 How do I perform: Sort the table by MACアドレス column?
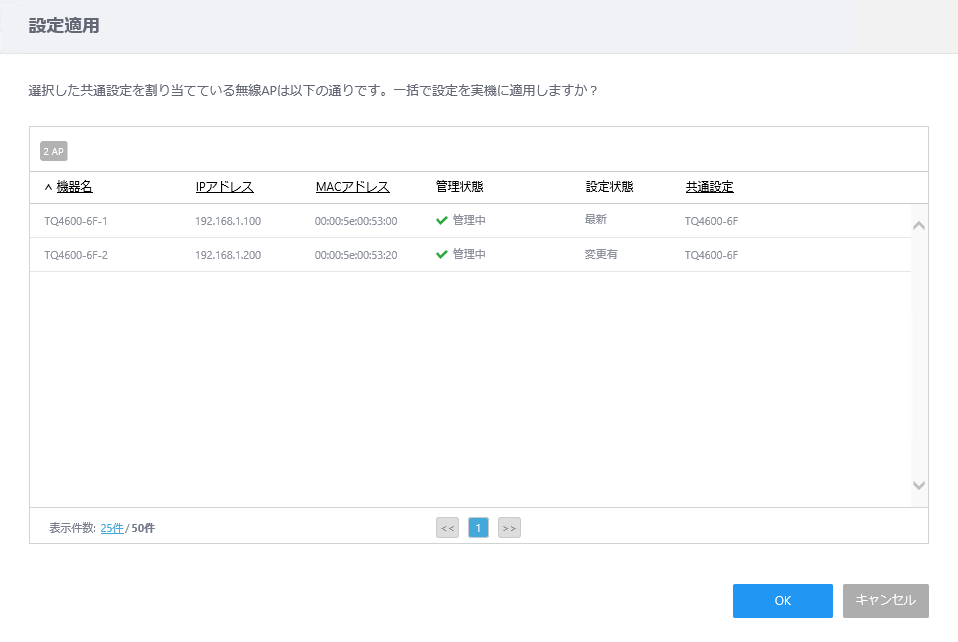click(x=352, y=186)
